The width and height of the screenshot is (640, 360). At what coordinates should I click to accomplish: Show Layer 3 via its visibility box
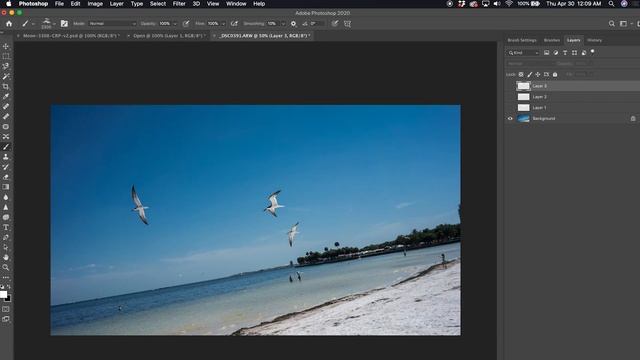510,86
